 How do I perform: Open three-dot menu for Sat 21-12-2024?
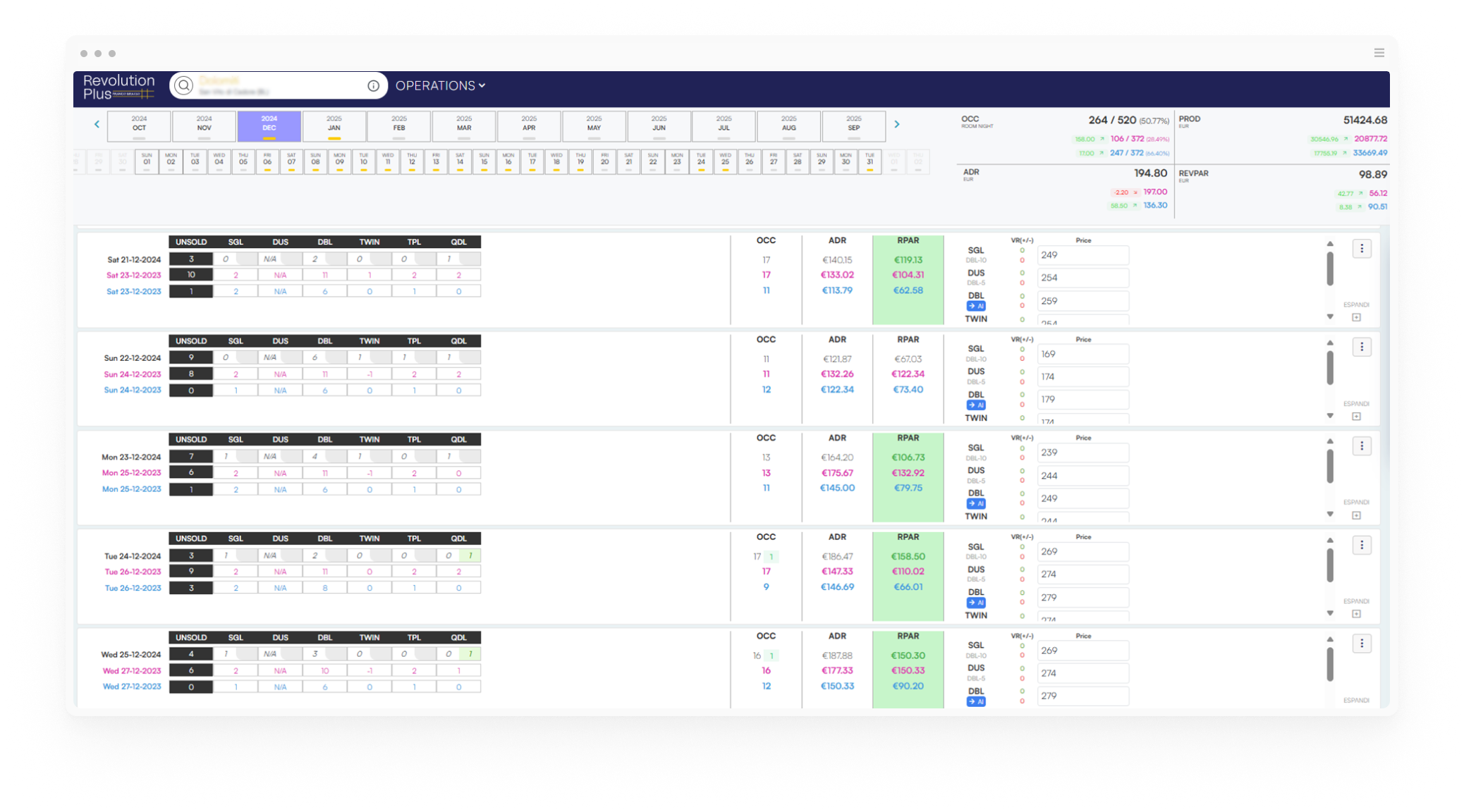1361,248
